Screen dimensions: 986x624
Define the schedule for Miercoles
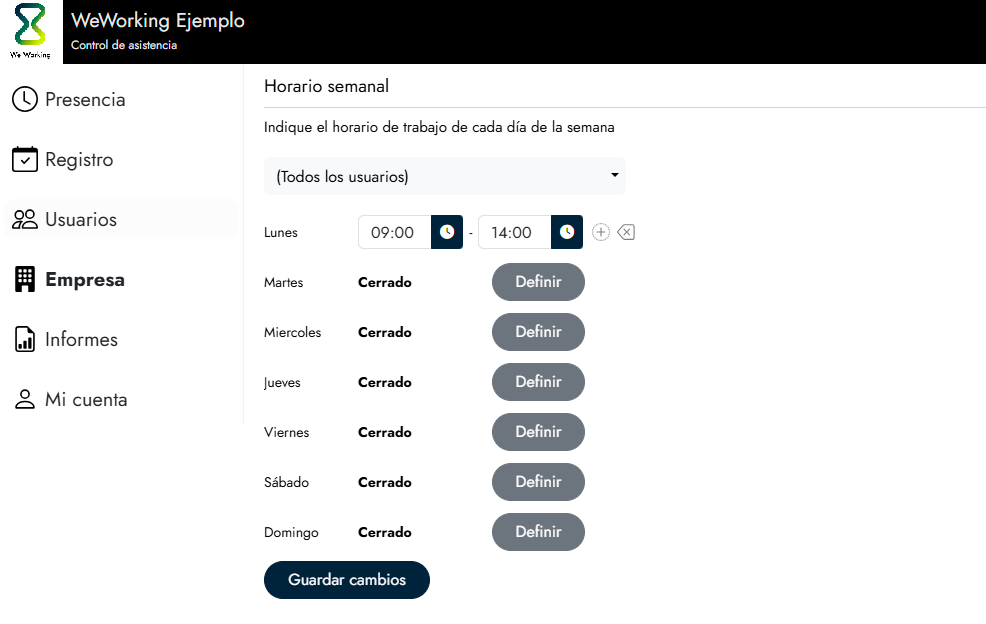pos(538,332)
